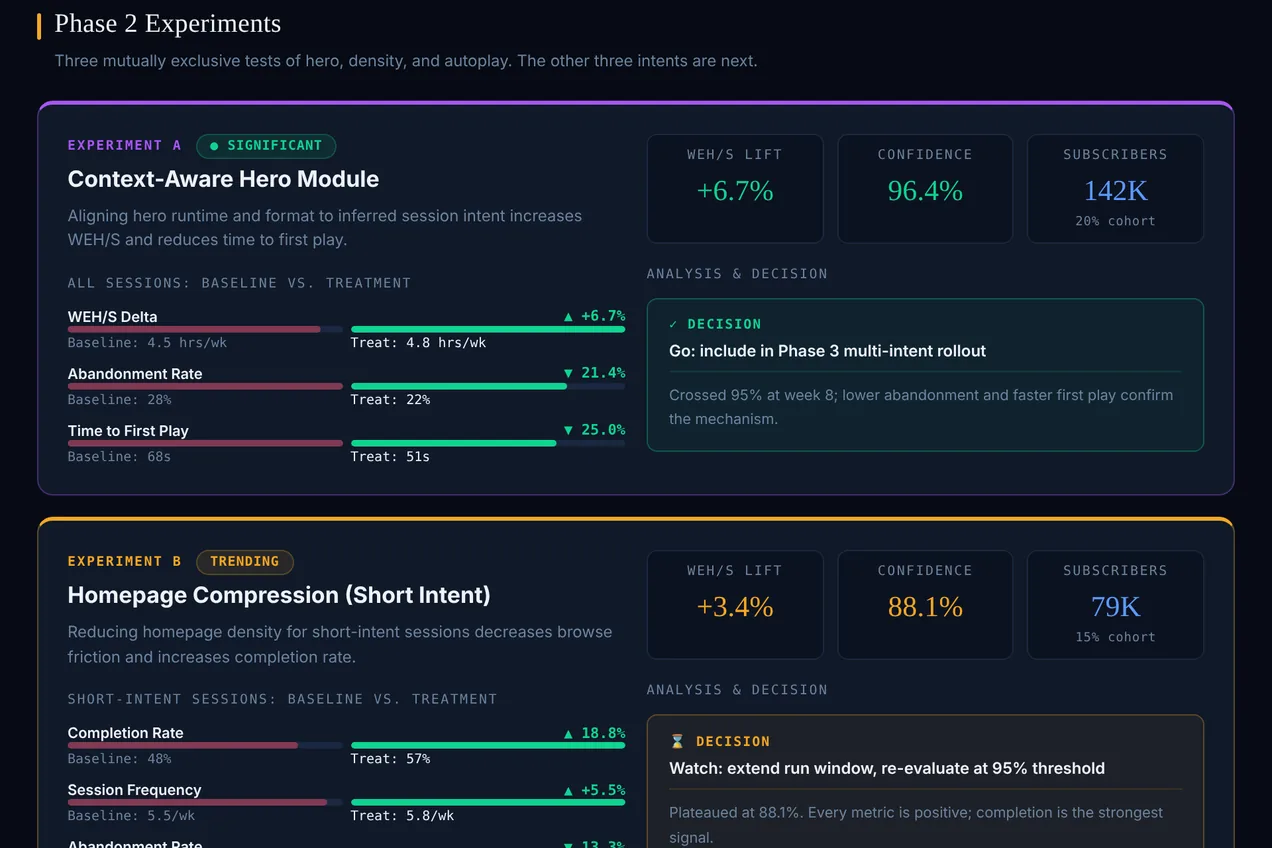
Task: Click the down triangle next to 21.4%
Action: click(x=568, y=373)
